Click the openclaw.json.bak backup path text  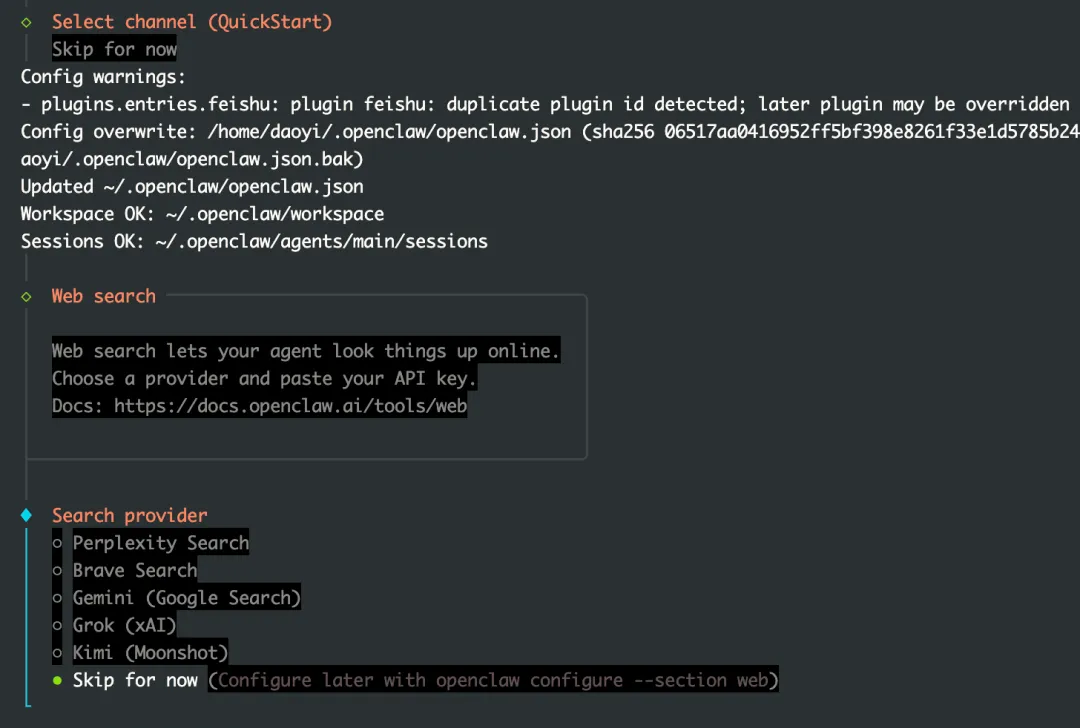pyautogui.click(x=191, y=159)
